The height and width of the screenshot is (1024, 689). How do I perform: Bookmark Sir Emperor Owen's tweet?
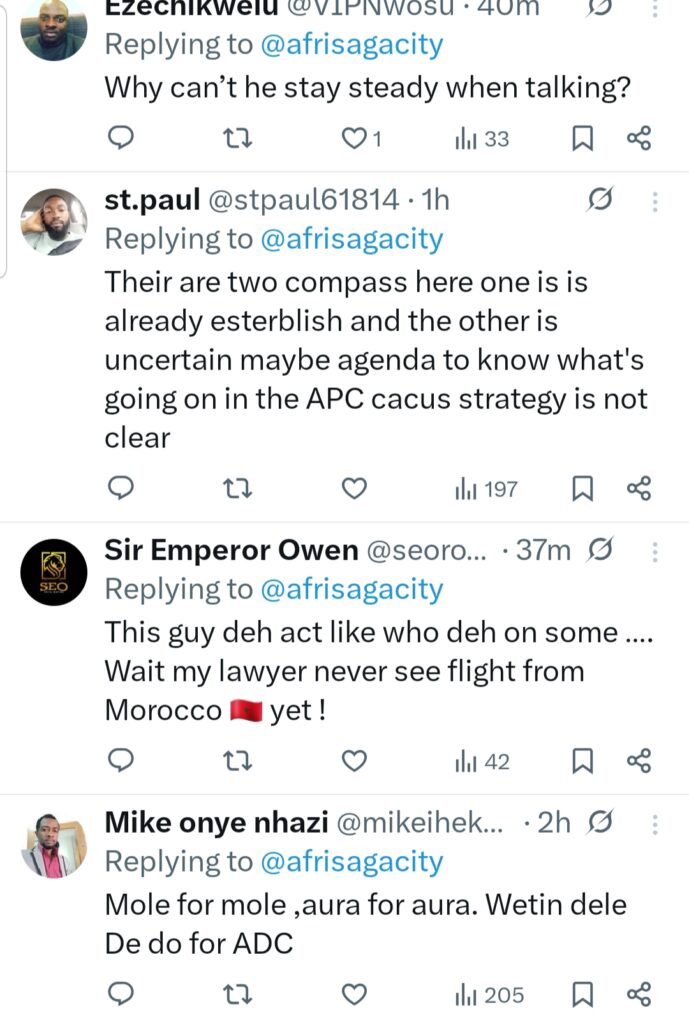click(582, 762)
